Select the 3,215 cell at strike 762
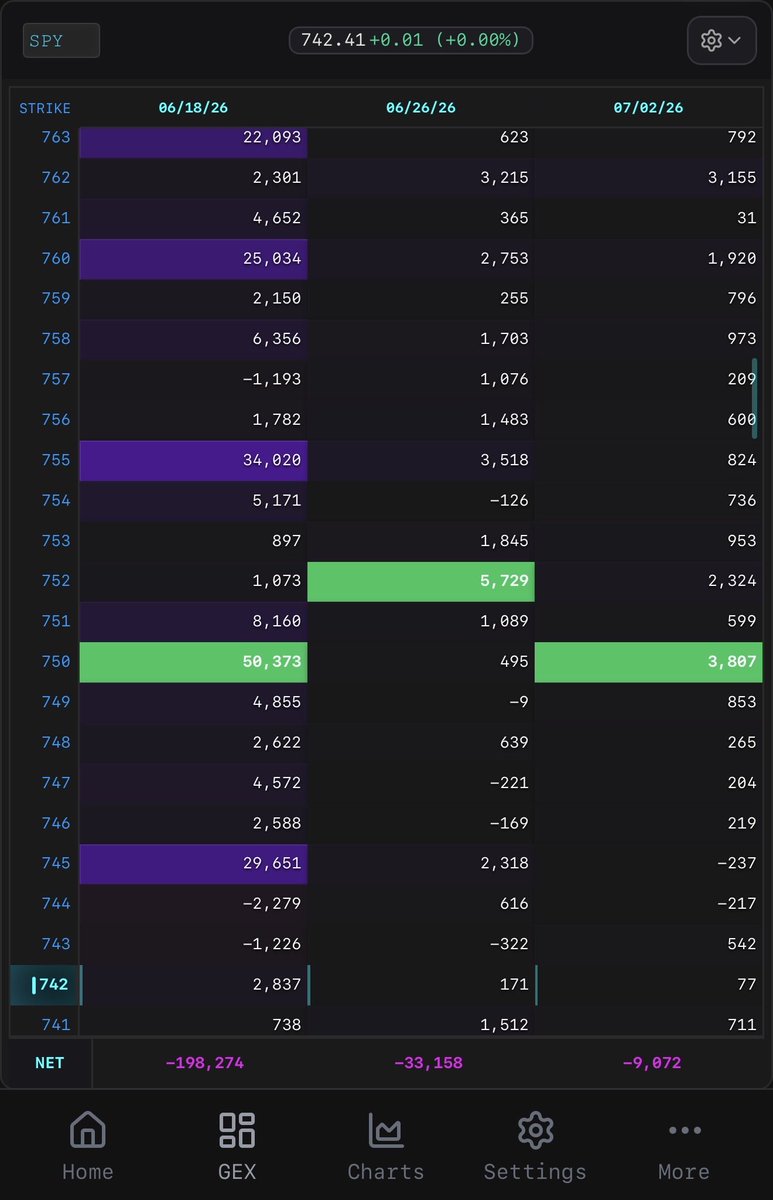Screen dimensions: 773x1200 pyautogui.click(x=421, y=178)
